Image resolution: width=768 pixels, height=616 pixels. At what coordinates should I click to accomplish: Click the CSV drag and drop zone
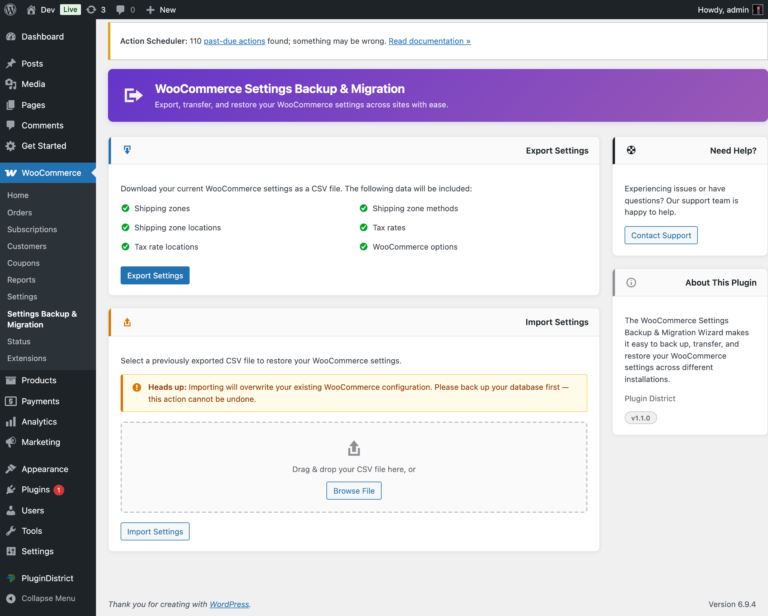tap(354, 468)
